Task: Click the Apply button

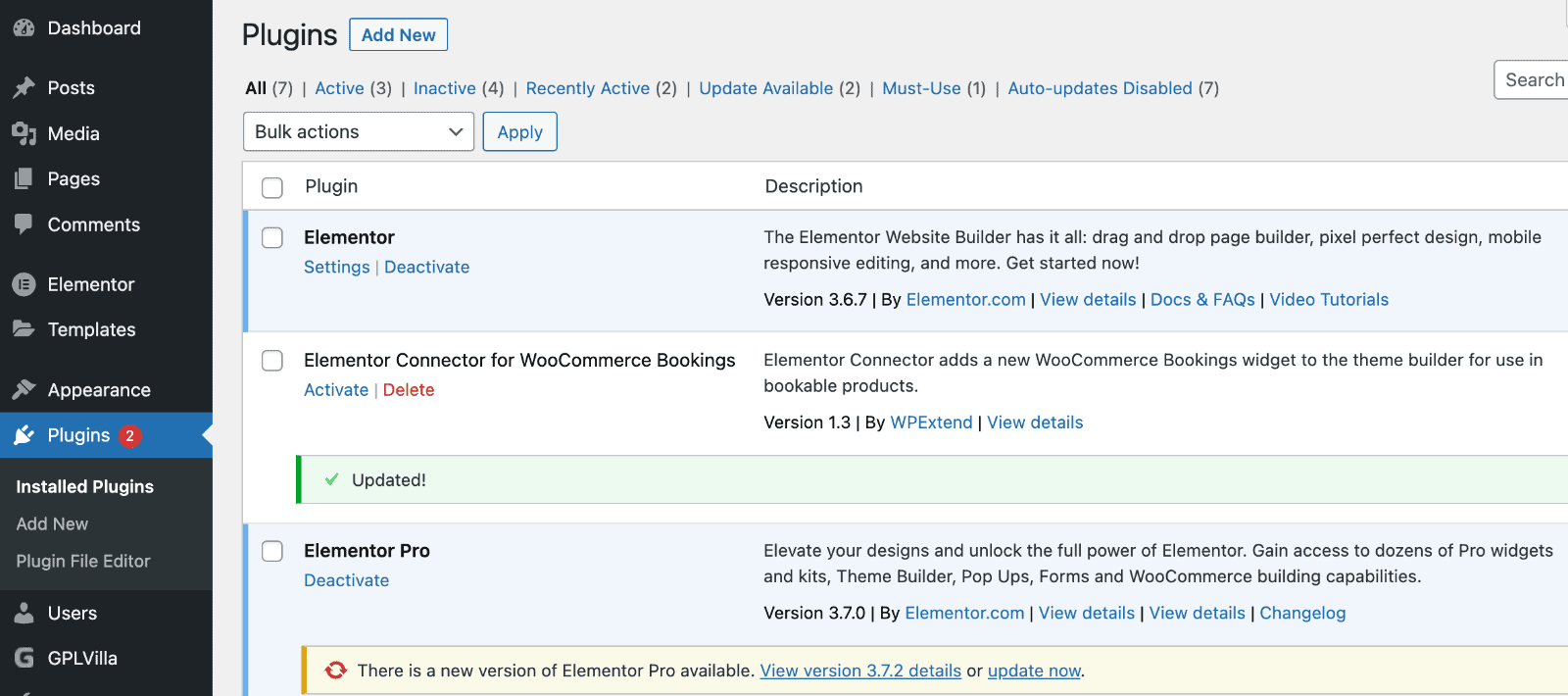Action: point(519,131)
